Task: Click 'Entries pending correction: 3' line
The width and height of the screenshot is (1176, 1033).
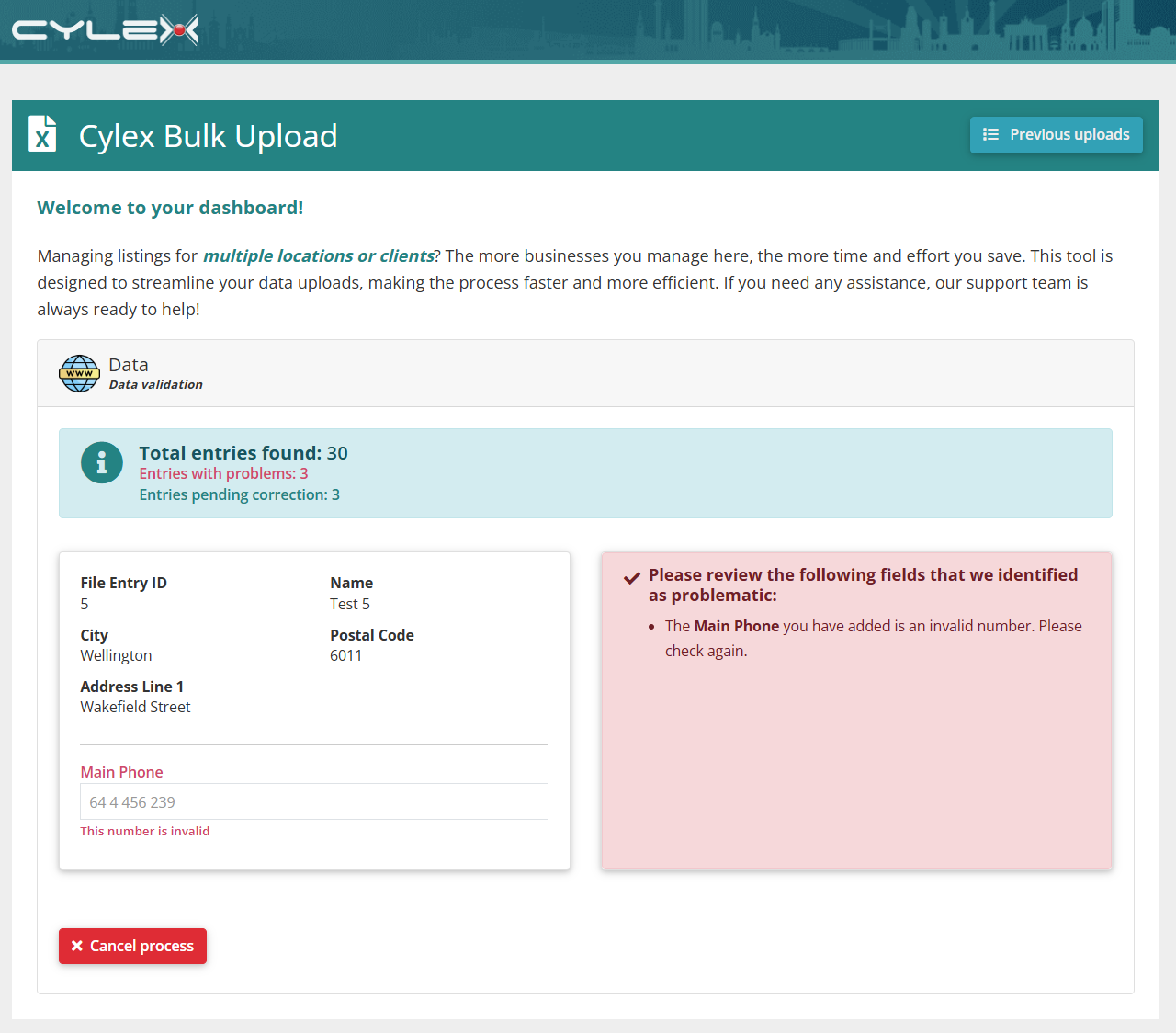Action: tap(239, 494)
